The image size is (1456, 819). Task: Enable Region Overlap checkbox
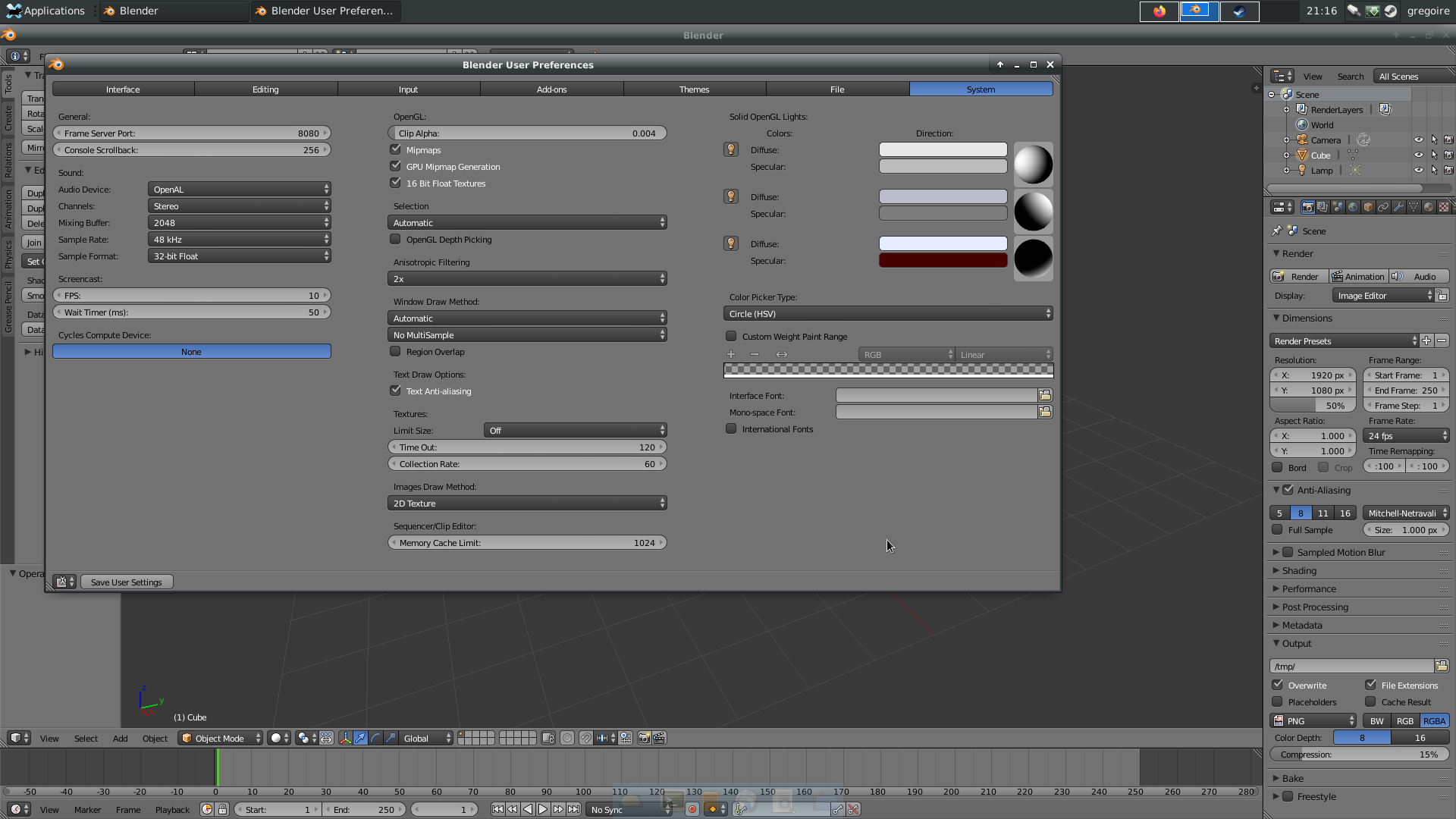[x=395, y=351]
